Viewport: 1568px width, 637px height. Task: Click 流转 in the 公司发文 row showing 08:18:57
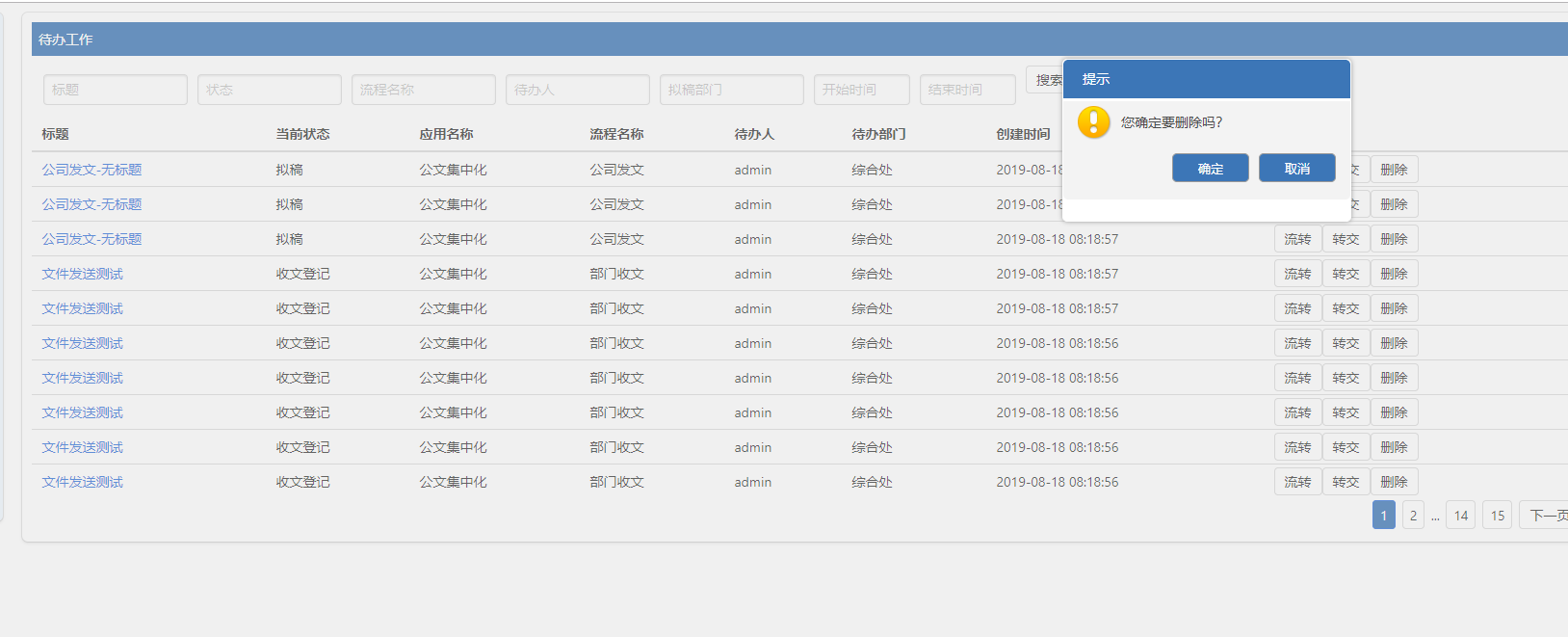[1297, 239]
